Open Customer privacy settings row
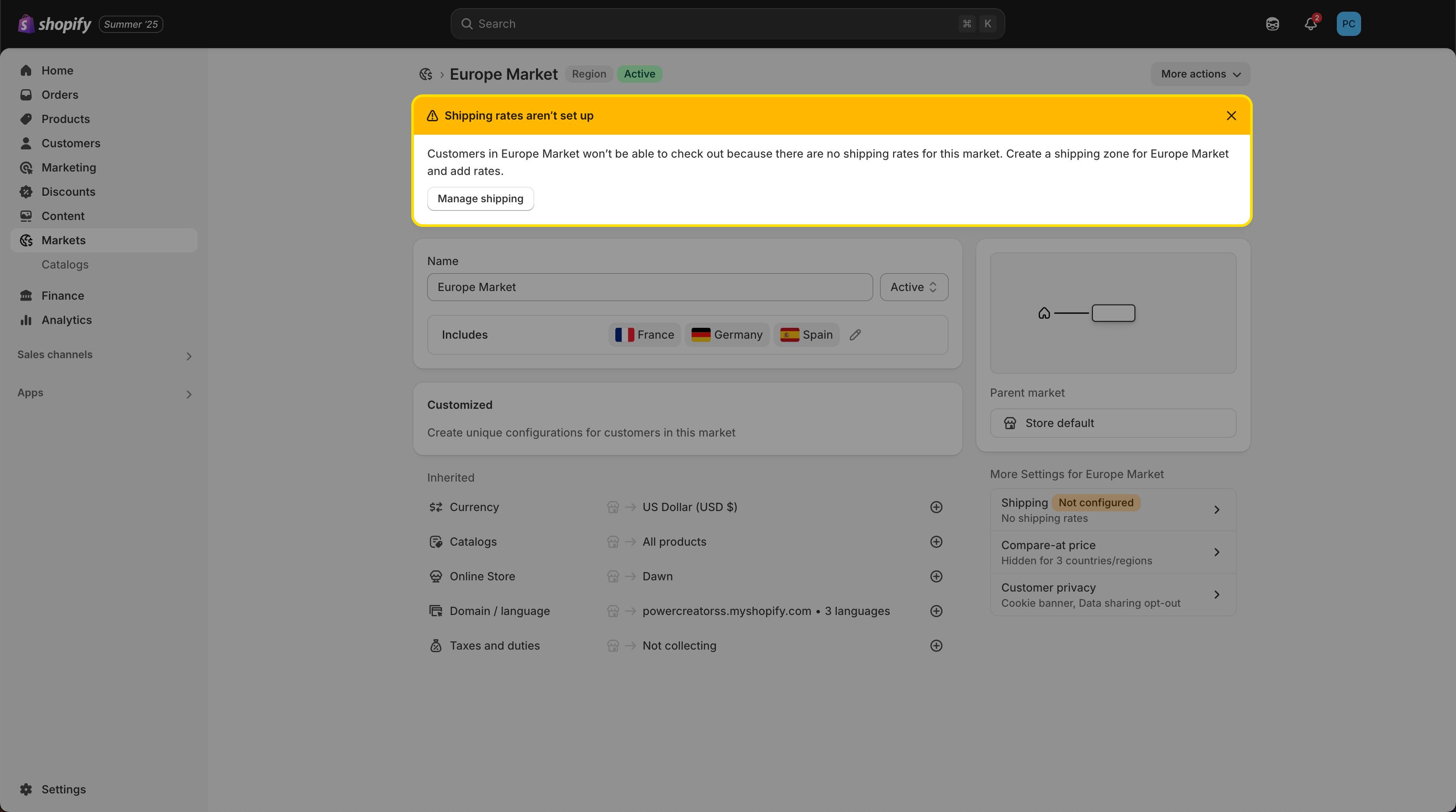 click(x=1113, y=595)
